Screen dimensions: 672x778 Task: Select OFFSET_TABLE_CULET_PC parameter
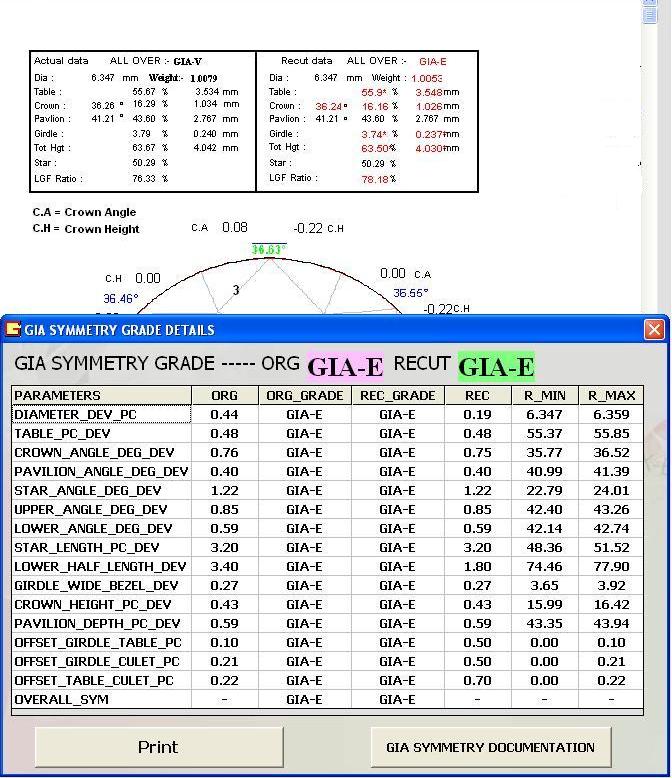pos(101,681)
